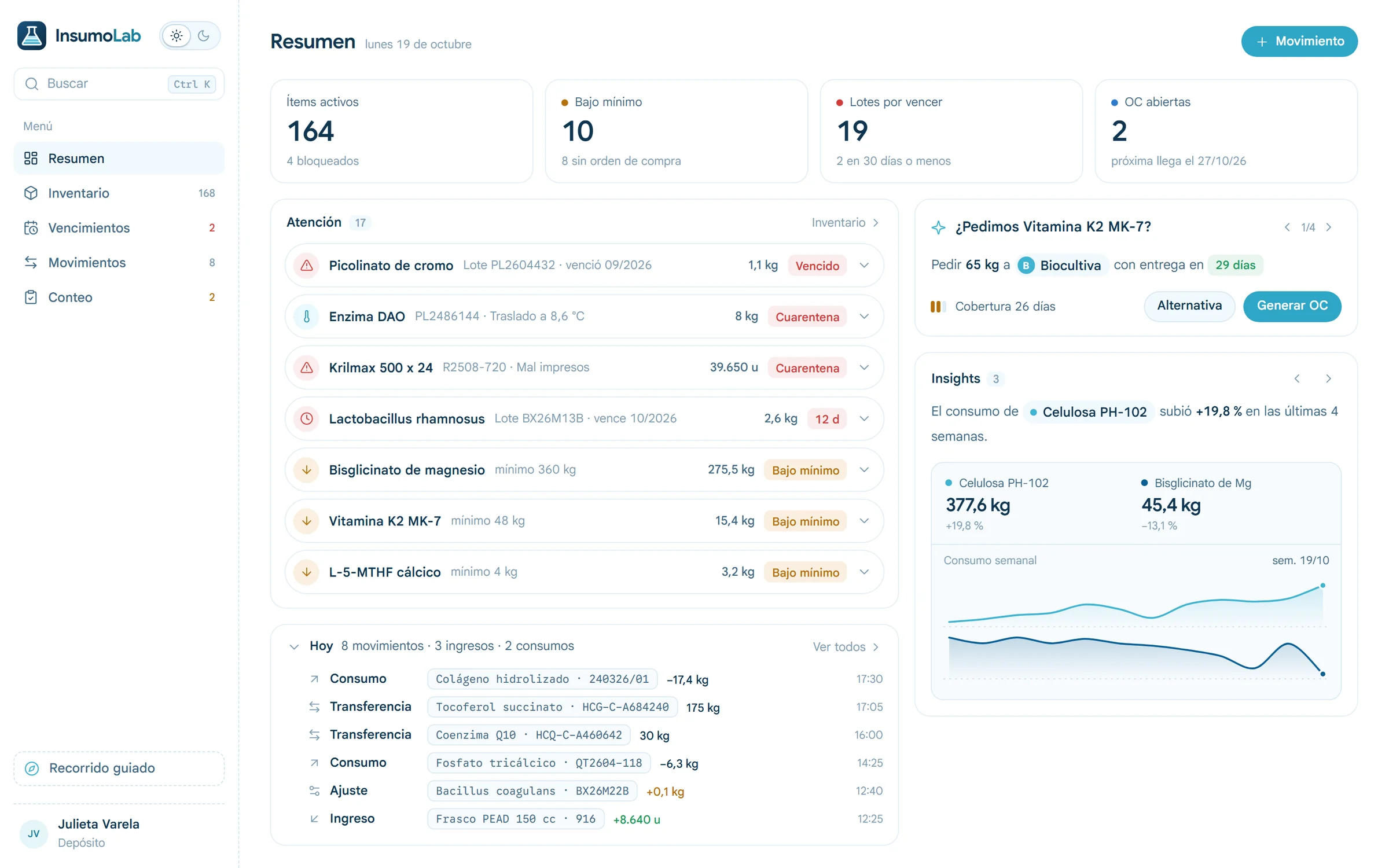
Task: Expand the L-5-MTHF cálcico row
Action: 864,572
